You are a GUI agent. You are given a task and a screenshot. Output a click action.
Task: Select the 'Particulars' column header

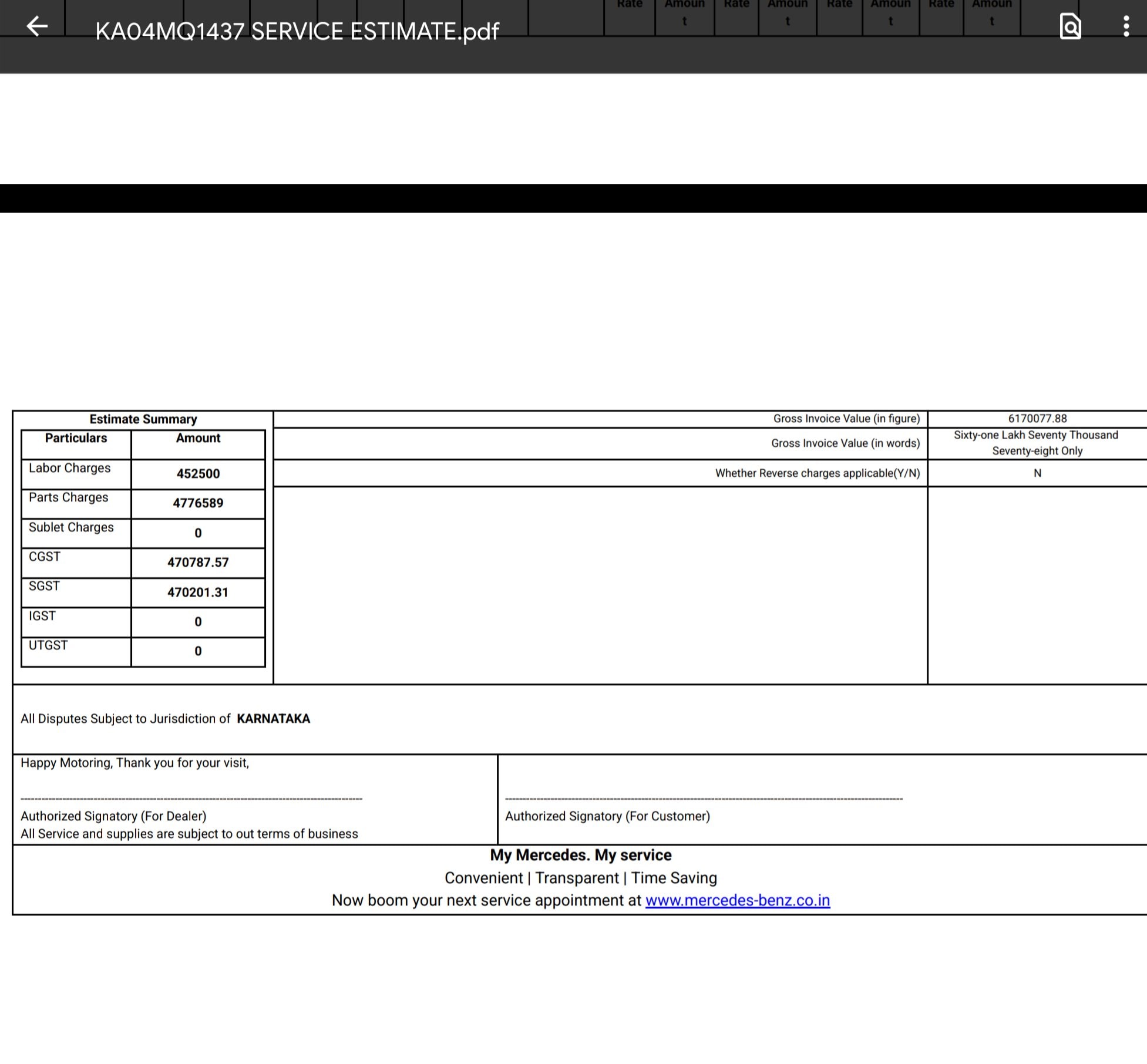click(x=76, y=438)
